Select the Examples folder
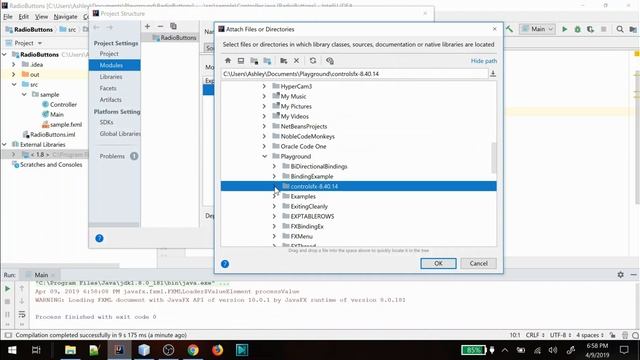Screen dimensions: 640x360 (x=303, y=196)
